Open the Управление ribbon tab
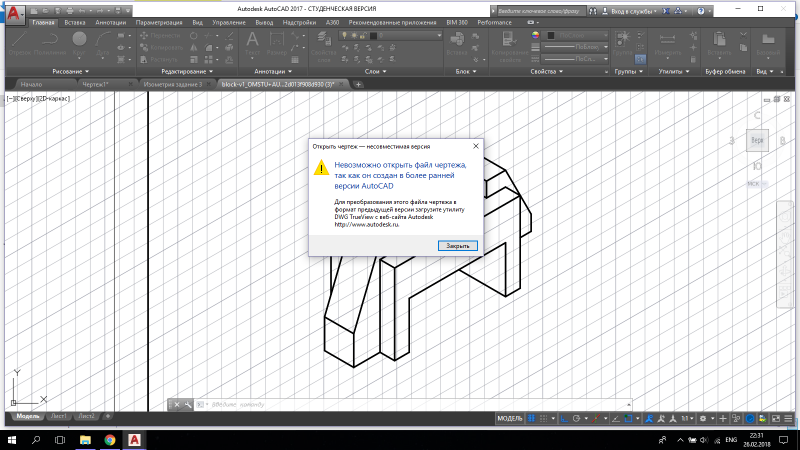This screenshot has height=450, width=800. click(x=229, y=22)
